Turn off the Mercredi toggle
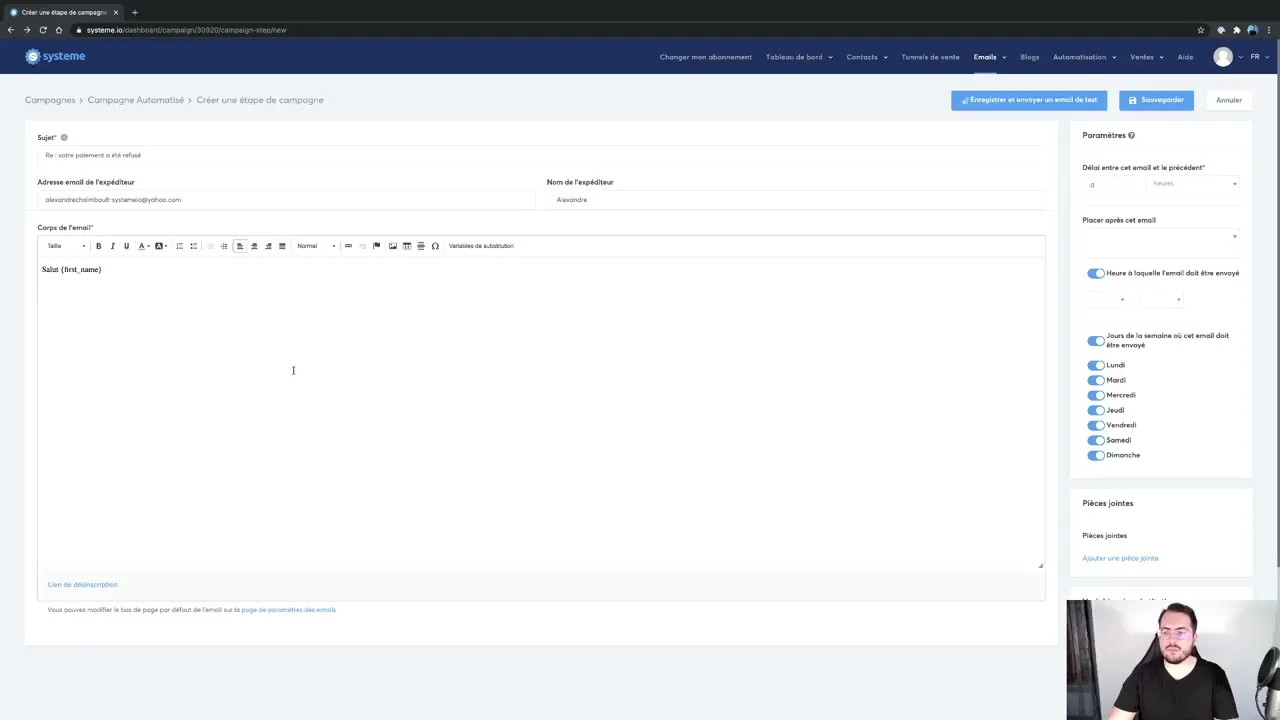This screenshot has width=1280, height=720. (1096, 395)
